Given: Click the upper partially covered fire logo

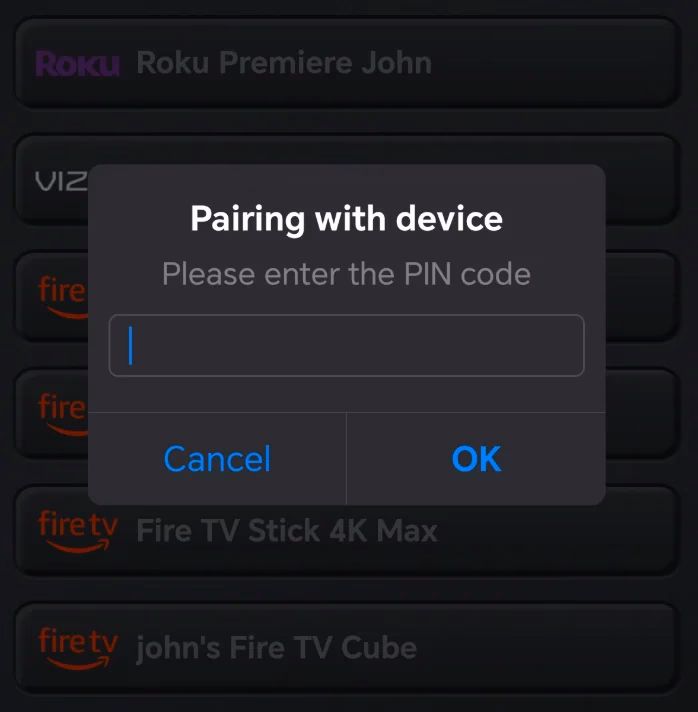Looking at the screenshot, I should point(63,297).
